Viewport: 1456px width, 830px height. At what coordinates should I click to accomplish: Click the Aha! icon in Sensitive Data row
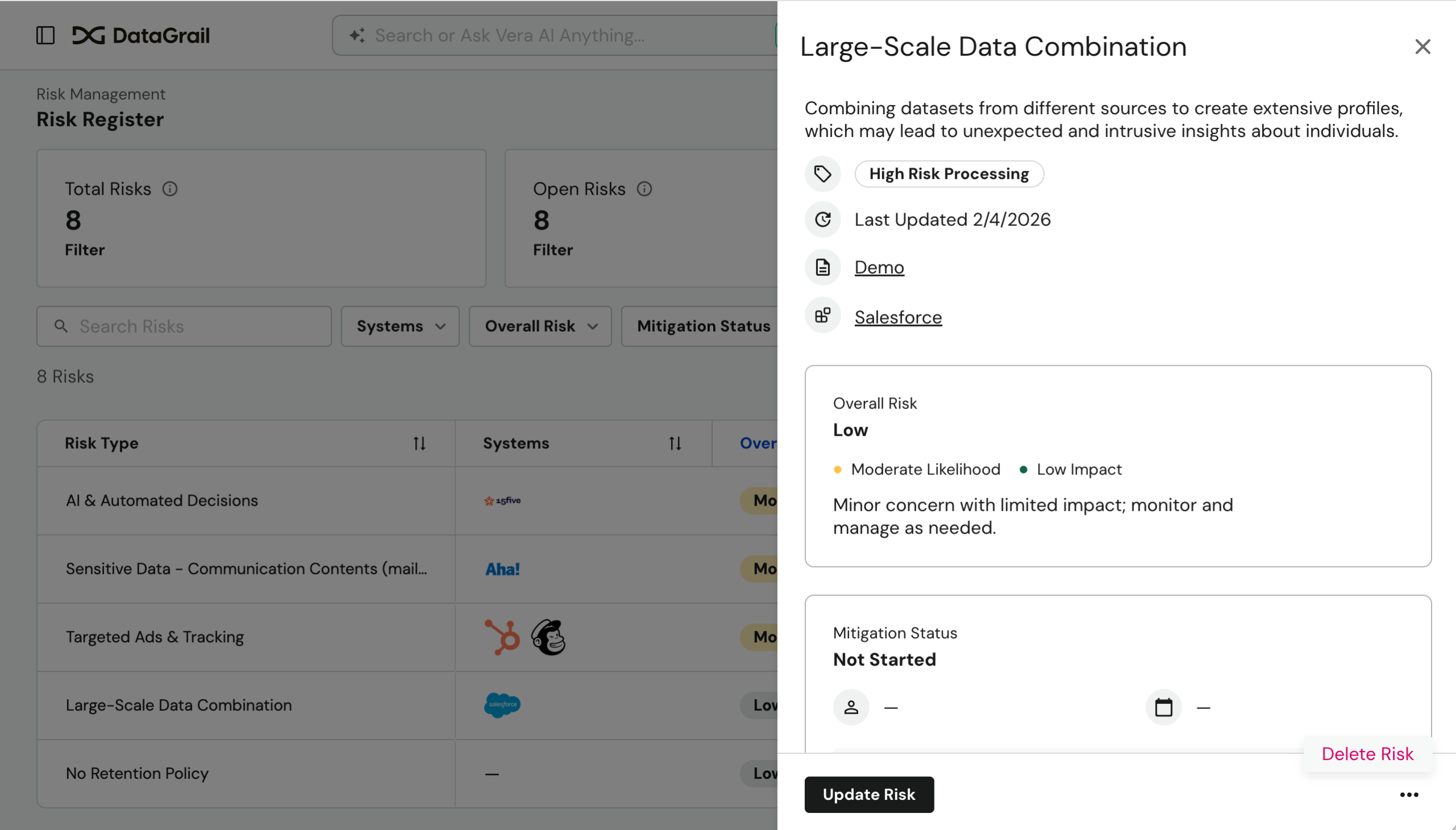pyautogui.click(x=502, y=568)
